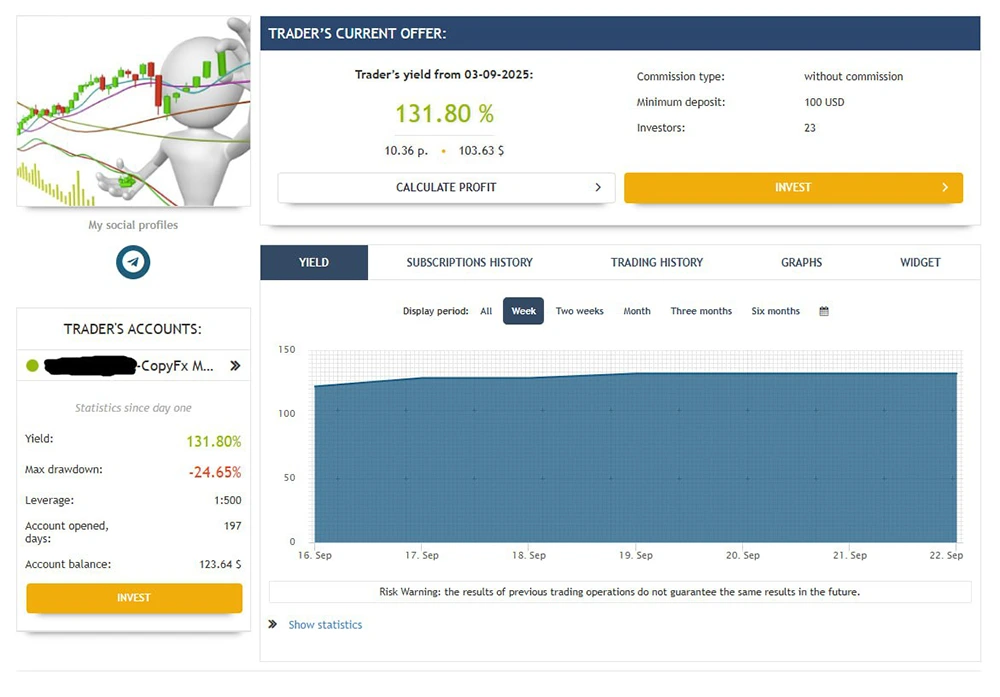Switch to the Subscriptions History tab
Viewport: 1000px width, 697px height.
[x=468, y=262]
